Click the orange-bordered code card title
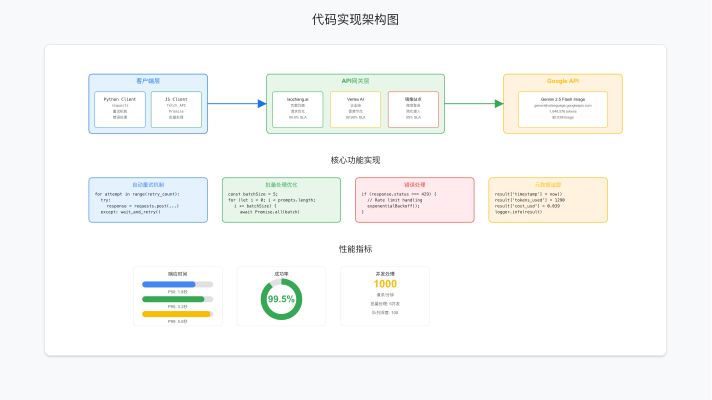 548,185
